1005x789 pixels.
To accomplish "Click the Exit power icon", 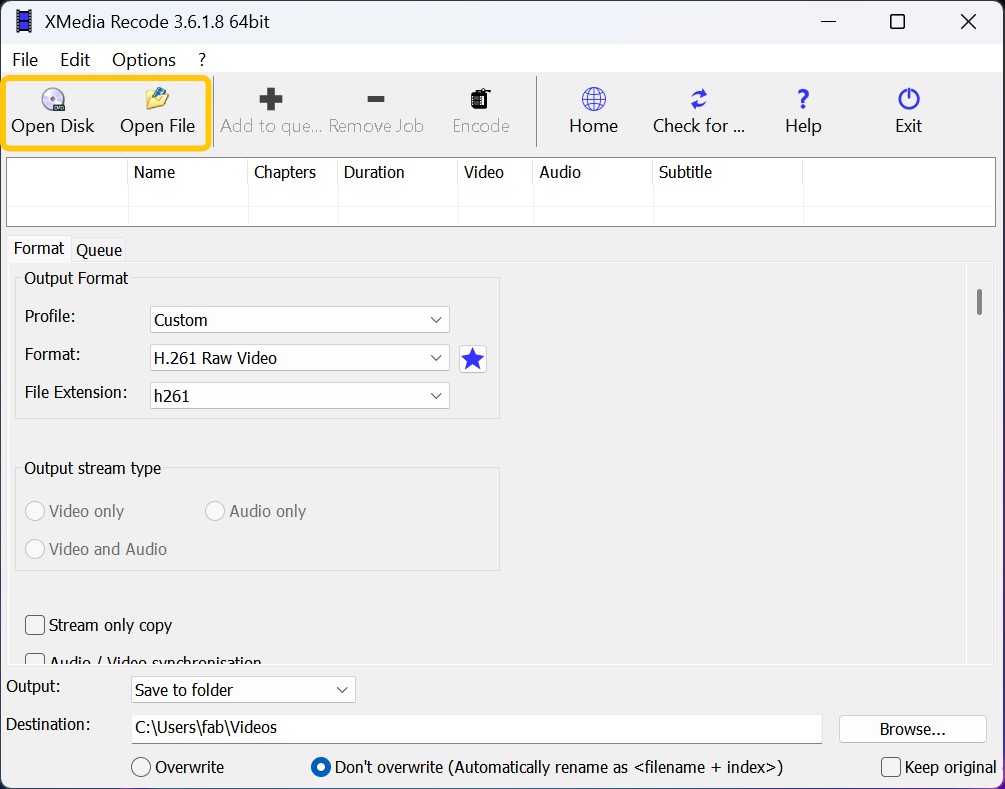I will [907, 110].
